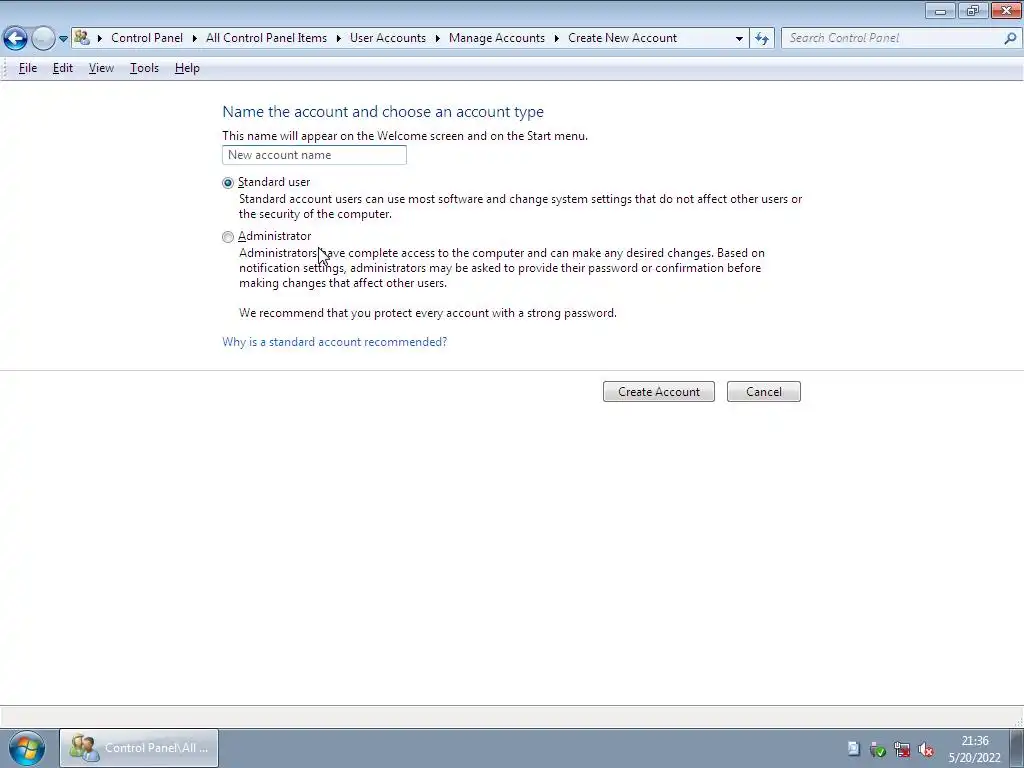Select the Standard user radio button
1024x768 pixels.
click(228, 183)
